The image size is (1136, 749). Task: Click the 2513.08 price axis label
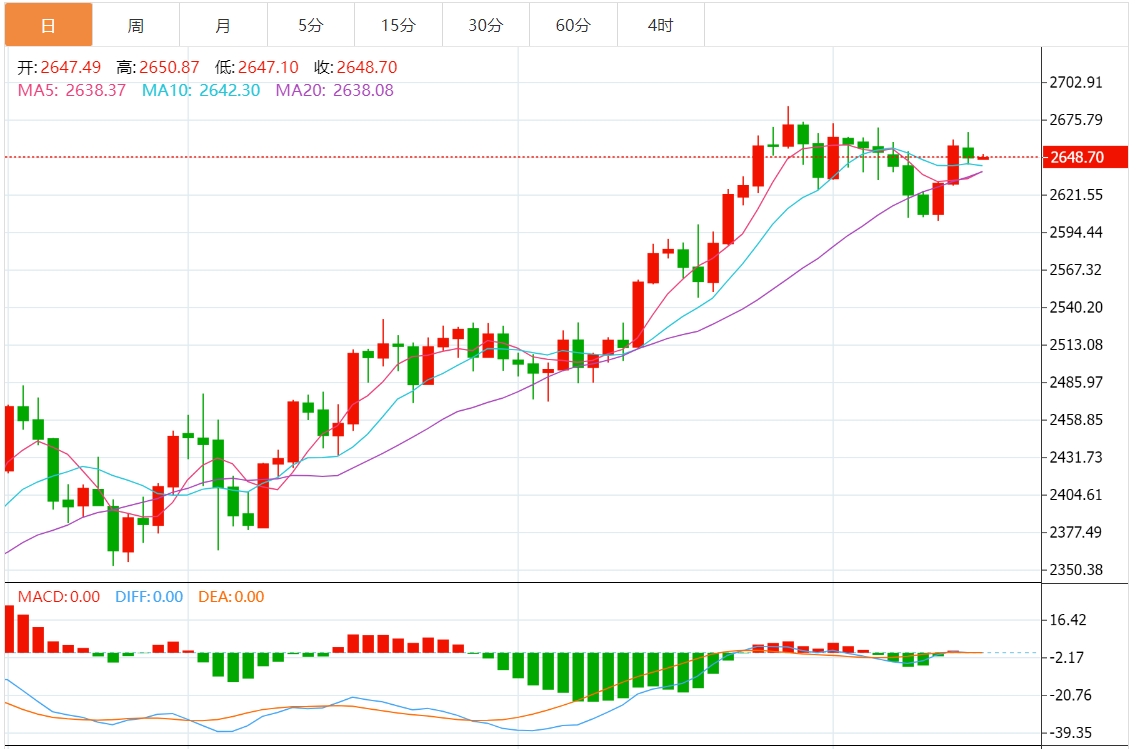[x=1076, y=345]
